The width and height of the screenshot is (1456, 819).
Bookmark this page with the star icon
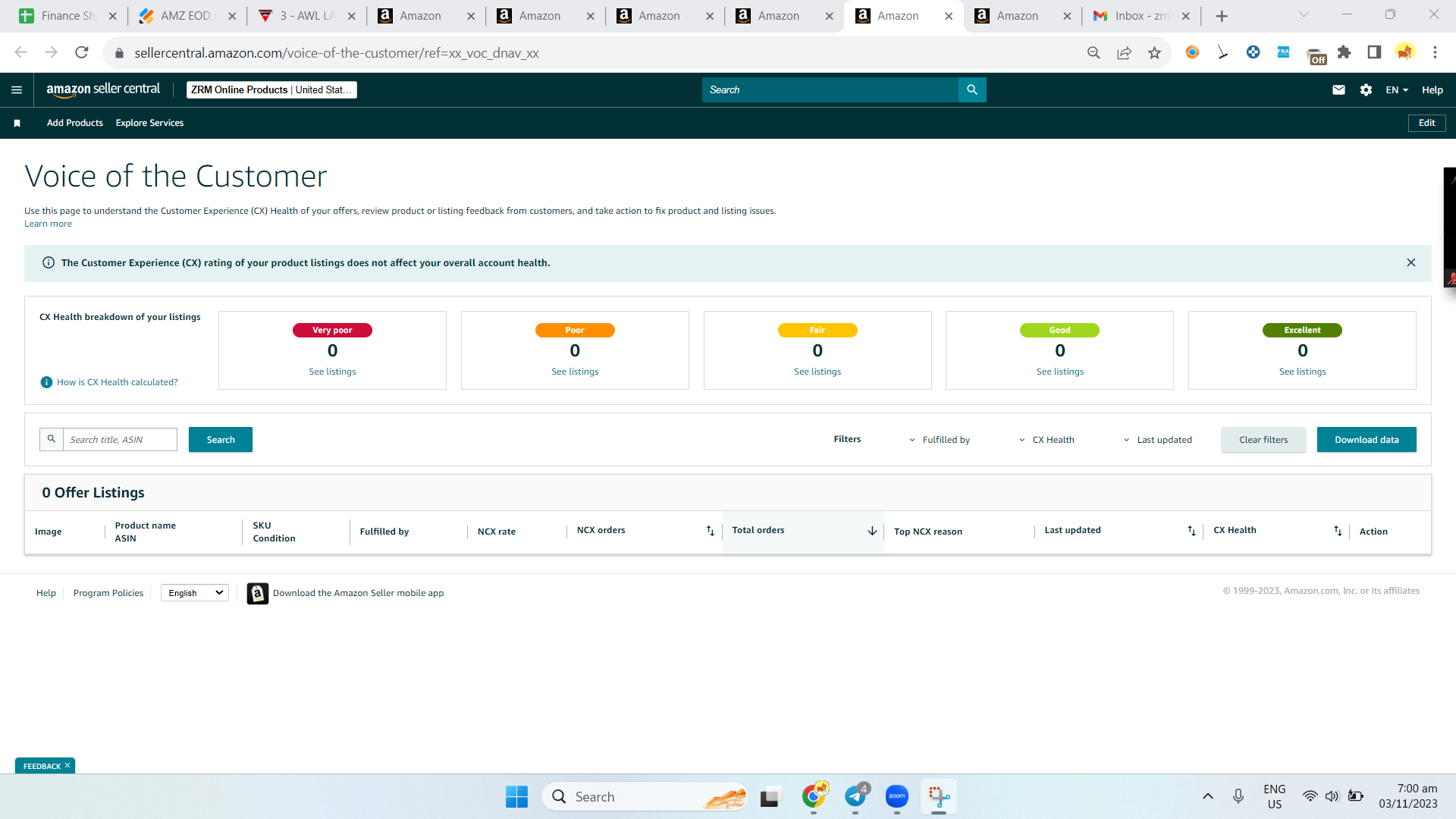1154,52
